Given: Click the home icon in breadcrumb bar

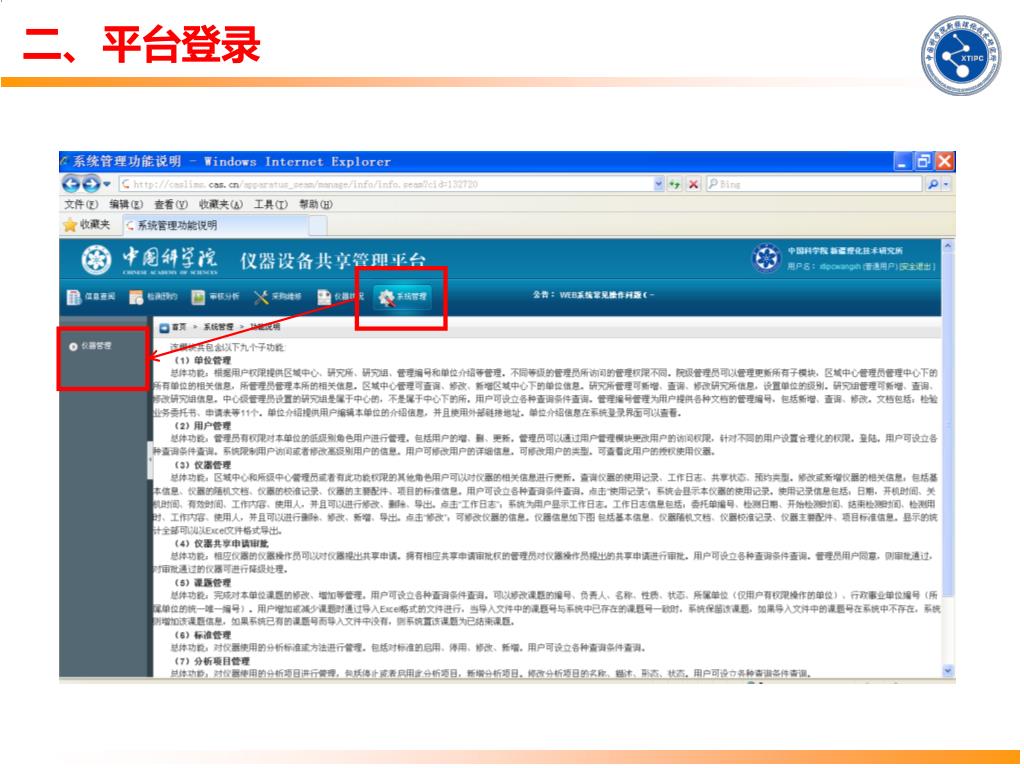Looking at the screenshot, I should 165,327.
